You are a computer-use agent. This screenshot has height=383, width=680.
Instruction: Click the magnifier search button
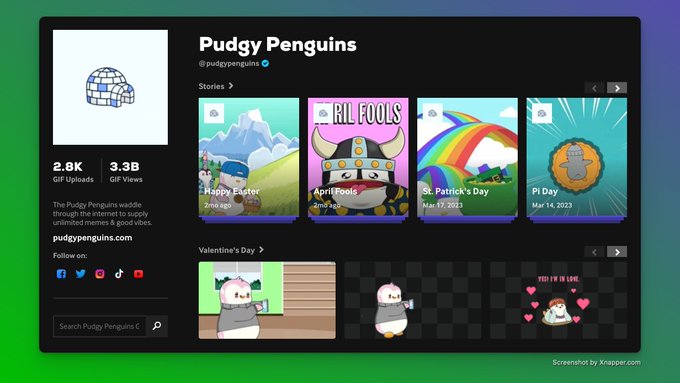click(x=157, y=326)
